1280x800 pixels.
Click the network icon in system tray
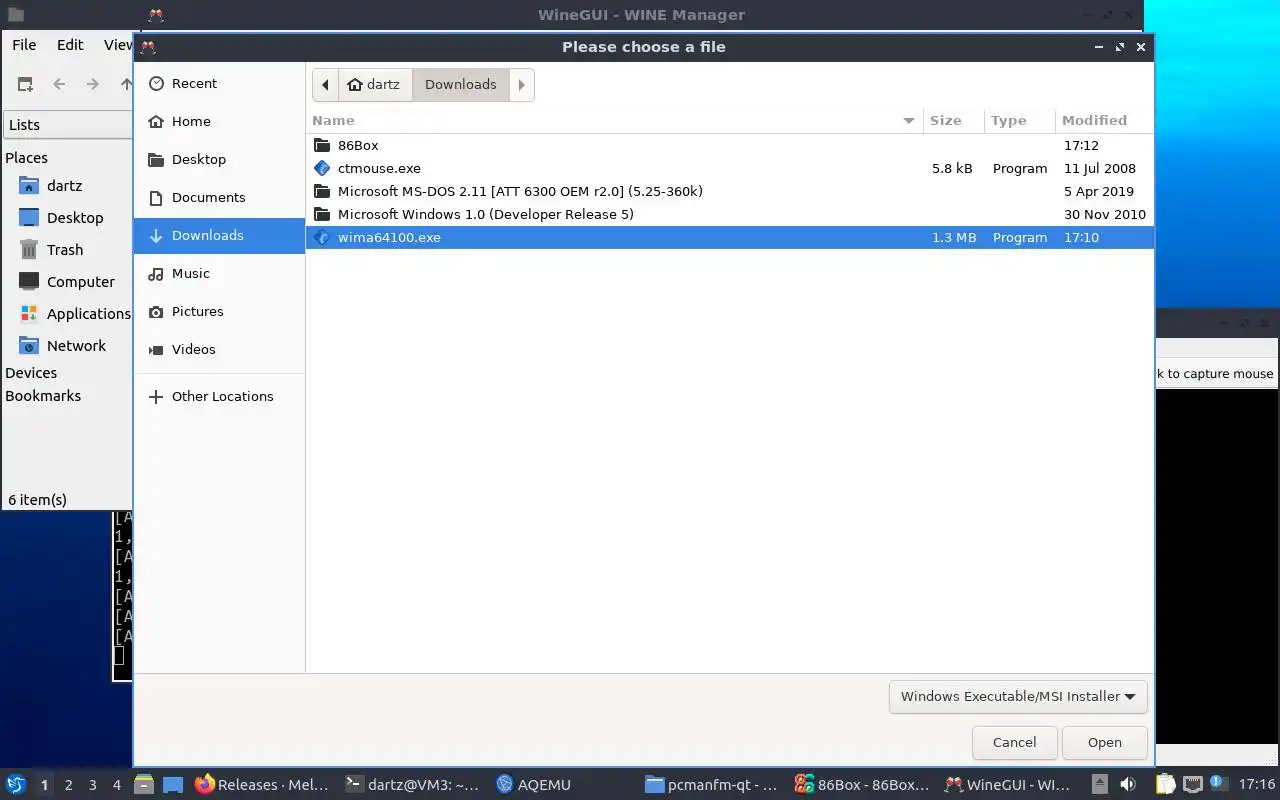pyautogui.click(x=1192, y=785)
